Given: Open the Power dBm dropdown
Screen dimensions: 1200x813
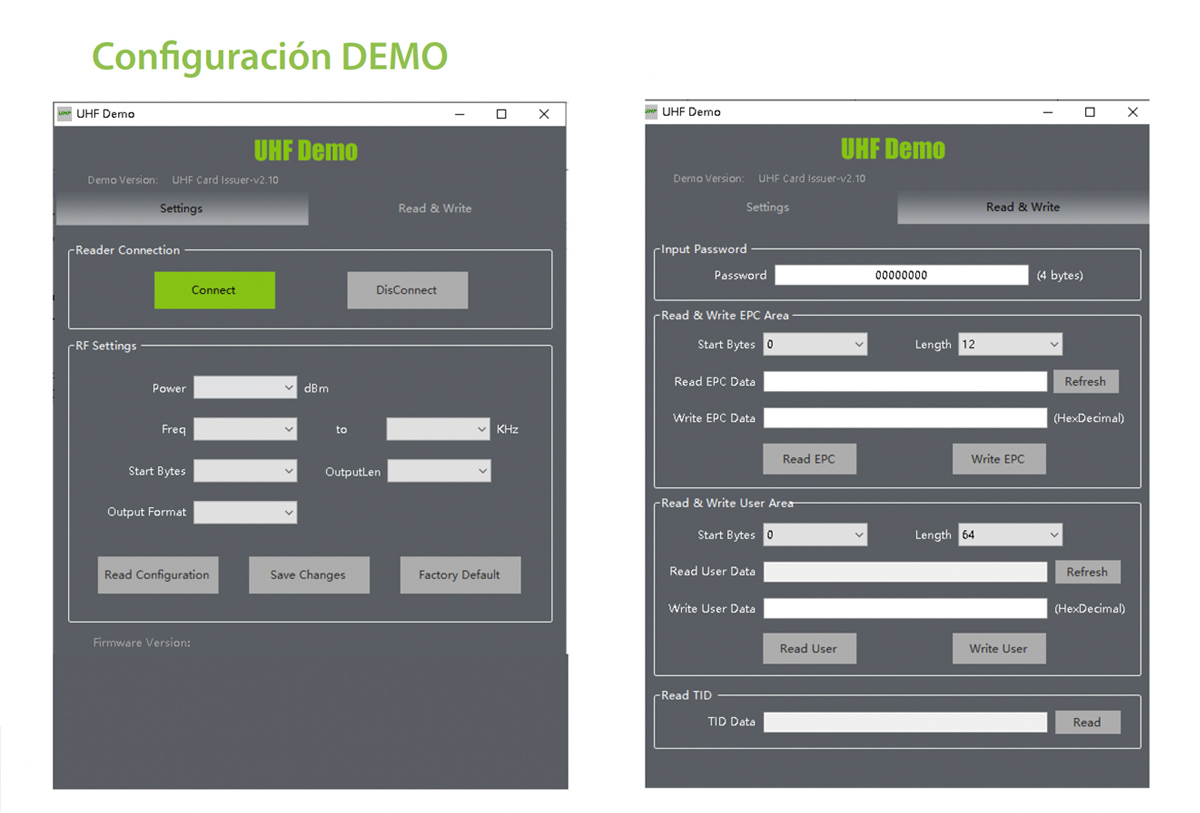Looking at the screenshot, I should click(245, 388).
